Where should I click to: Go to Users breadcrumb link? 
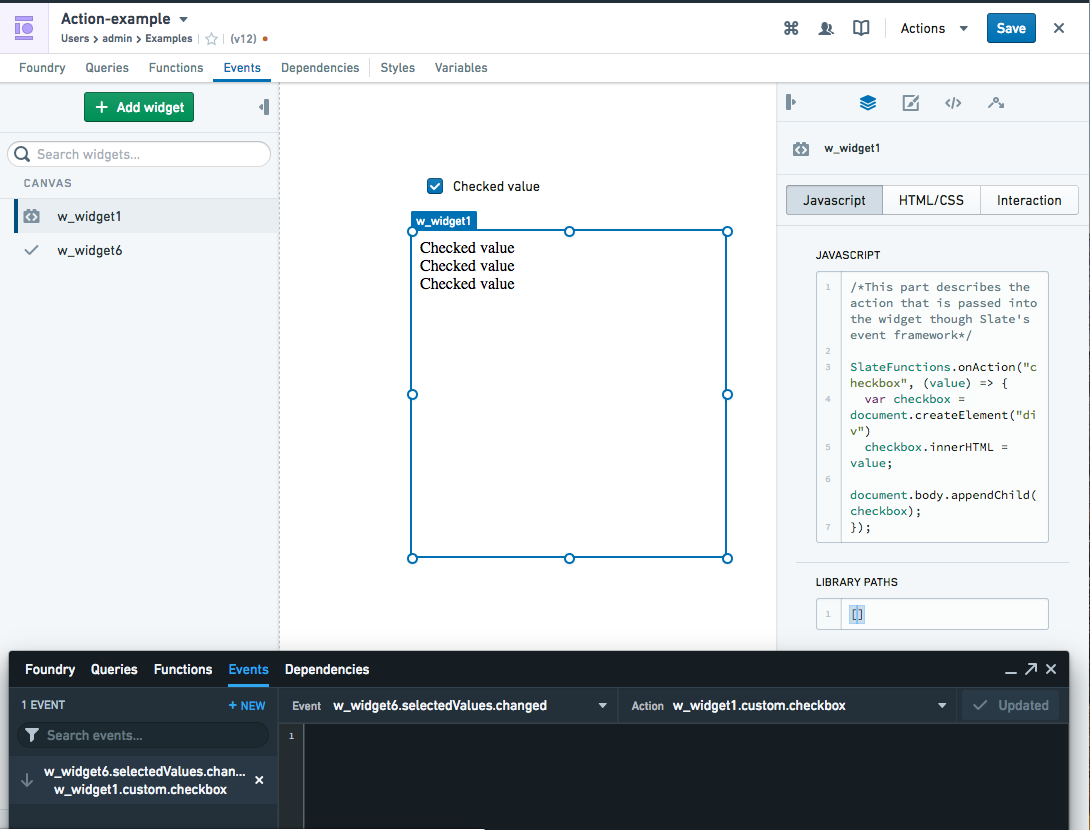click(x=75, y=39)
